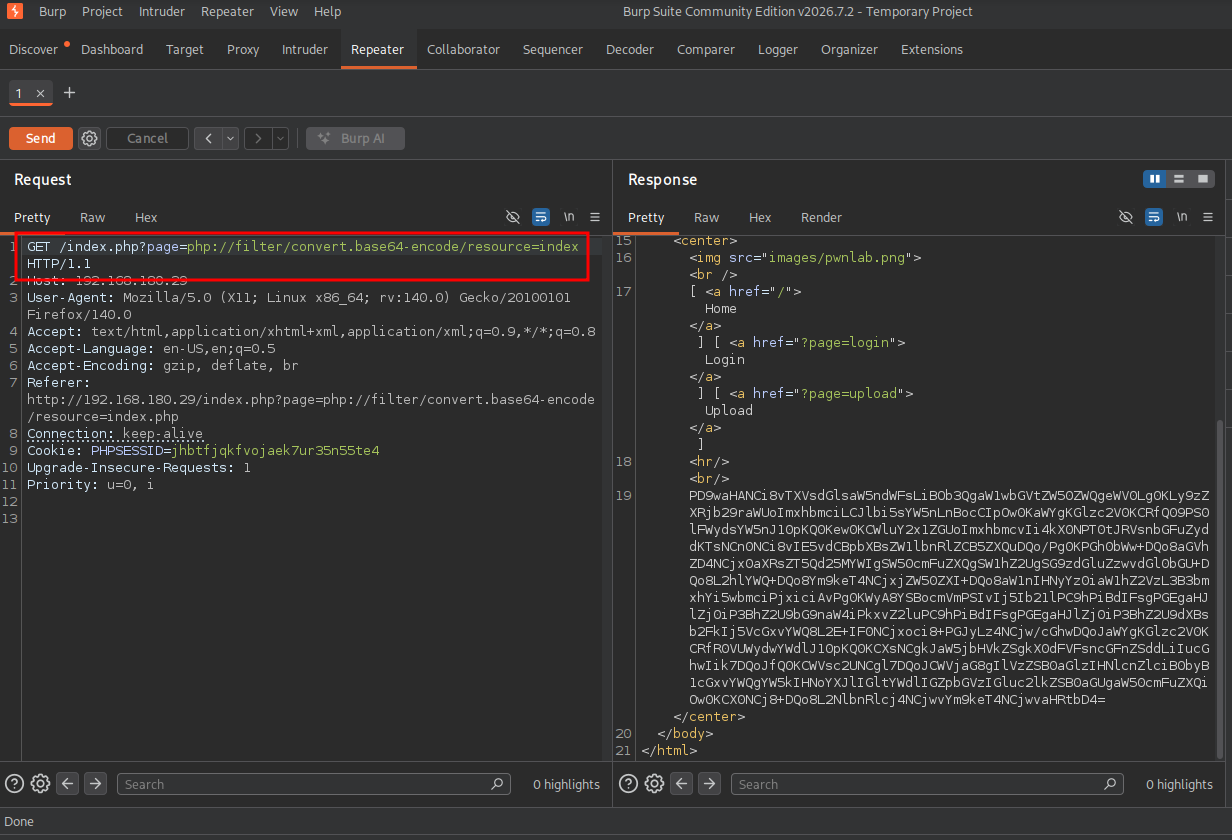Click the Request 0 highlights label
This screenshot has height=840, width=1232.
coord(566,784)
